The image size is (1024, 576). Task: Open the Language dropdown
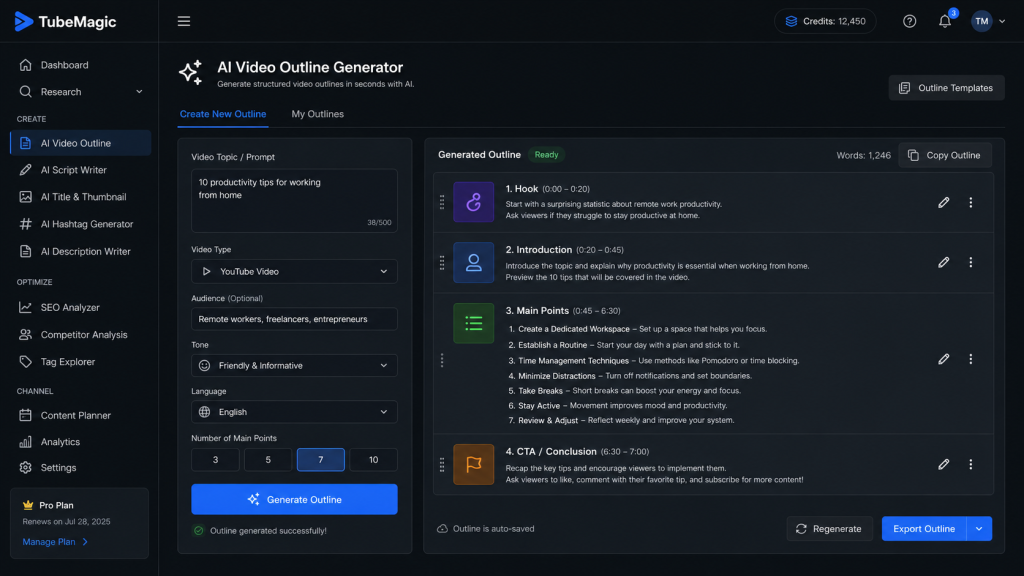[294, 412]
